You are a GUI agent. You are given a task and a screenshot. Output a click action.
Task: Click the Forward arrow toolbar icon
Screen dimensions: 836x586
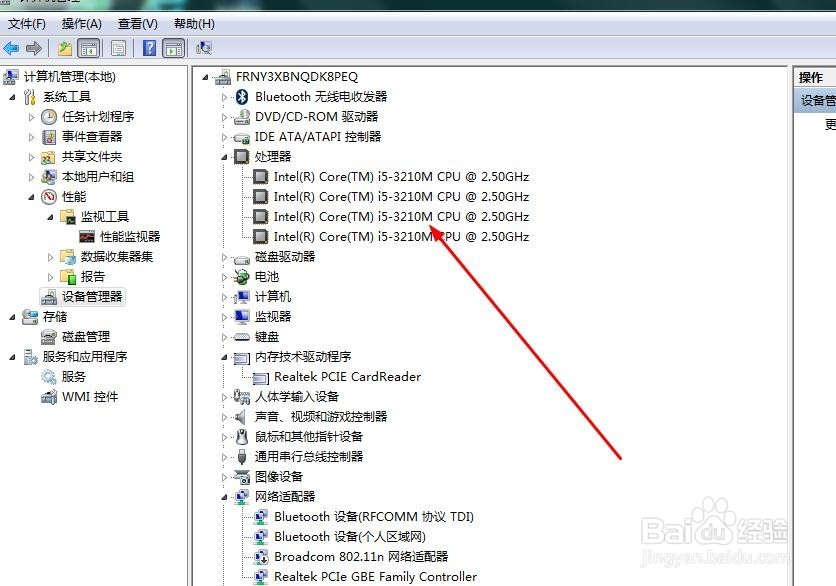pyautogui.click(x=34, y=49)
